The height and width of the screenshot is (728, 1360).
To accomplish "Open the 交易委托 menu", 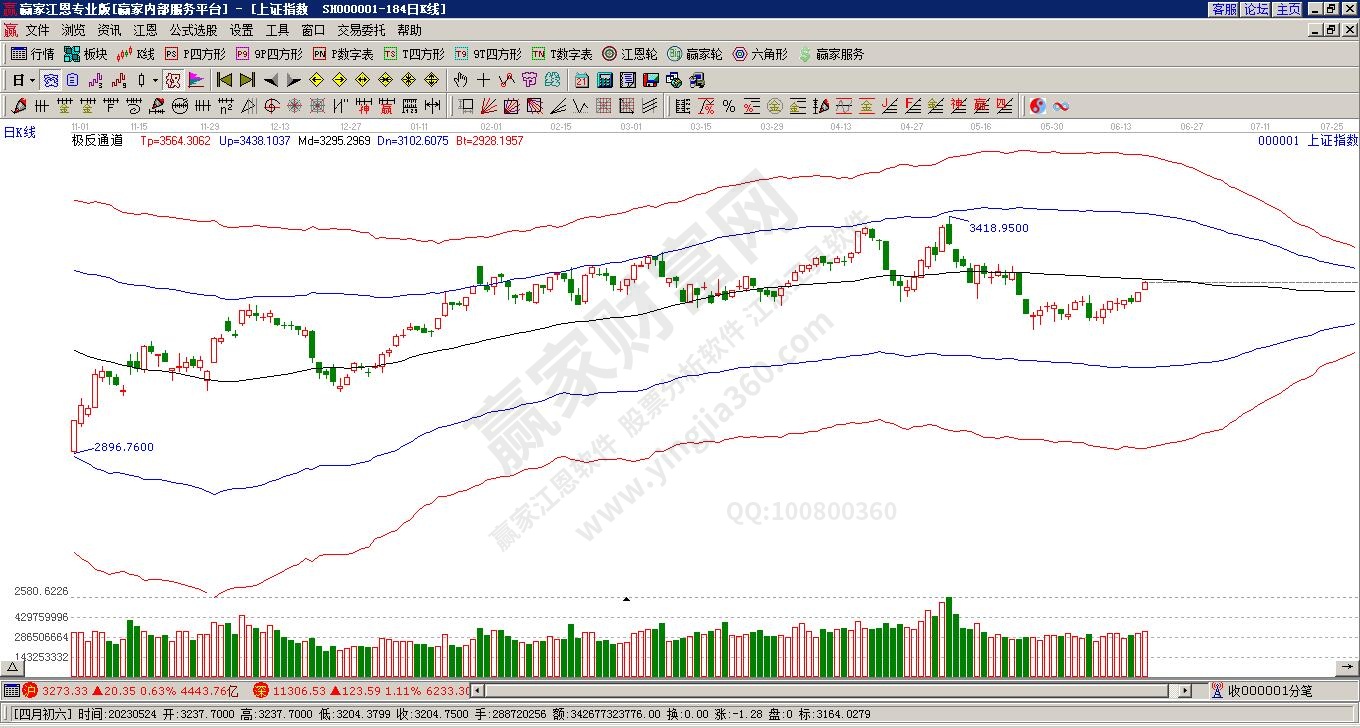I will click(361, 31).
